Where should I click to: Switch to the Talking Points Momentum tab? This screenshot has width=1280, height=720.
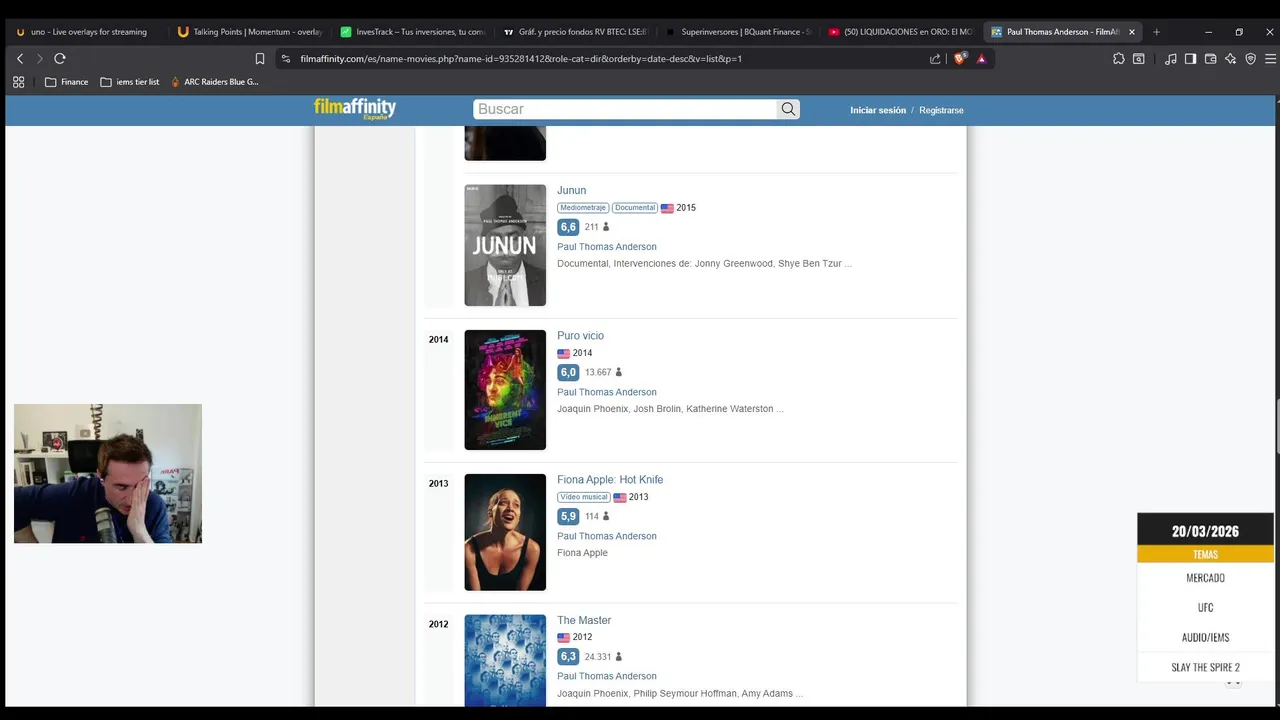250,32
